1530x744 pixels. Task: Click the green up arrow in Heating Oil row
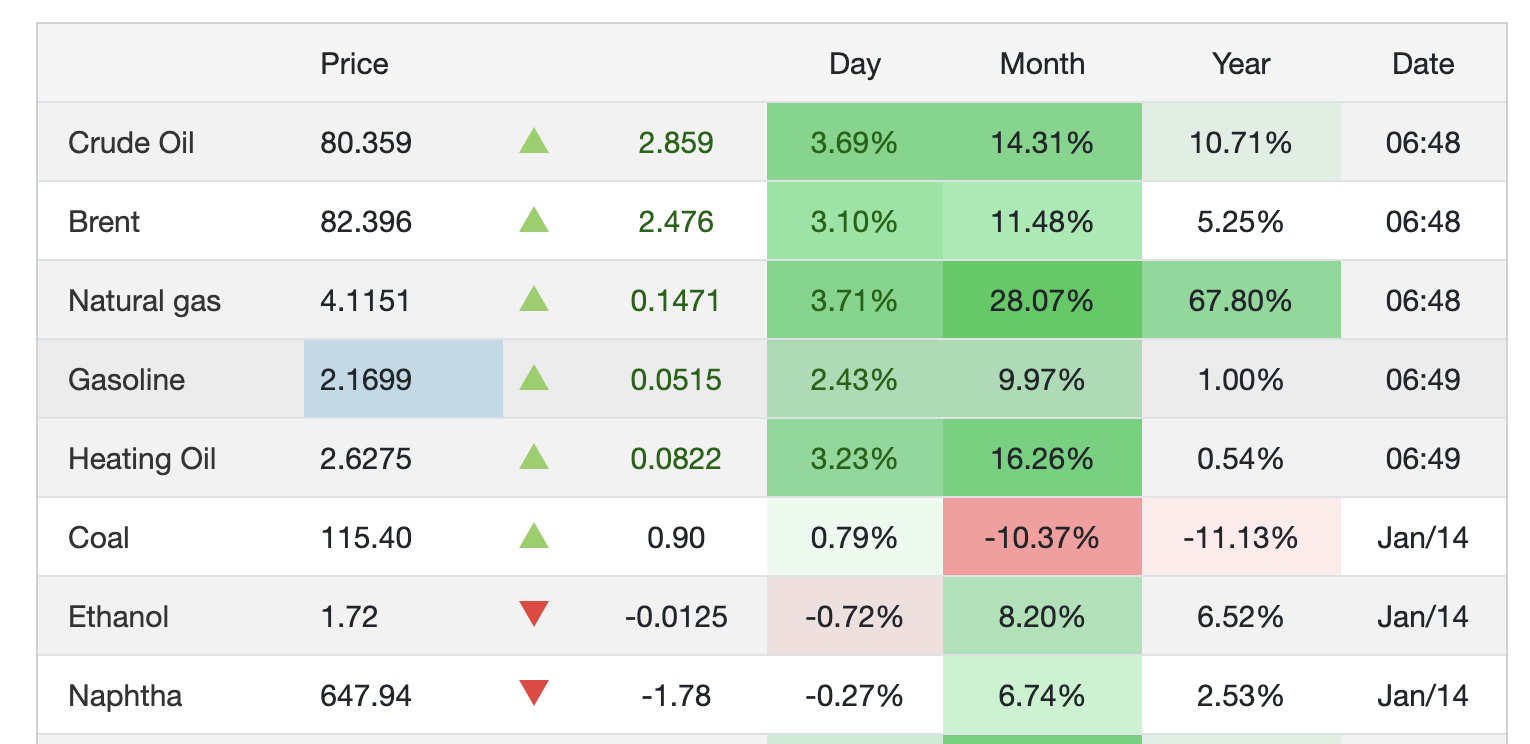point(534,457)
